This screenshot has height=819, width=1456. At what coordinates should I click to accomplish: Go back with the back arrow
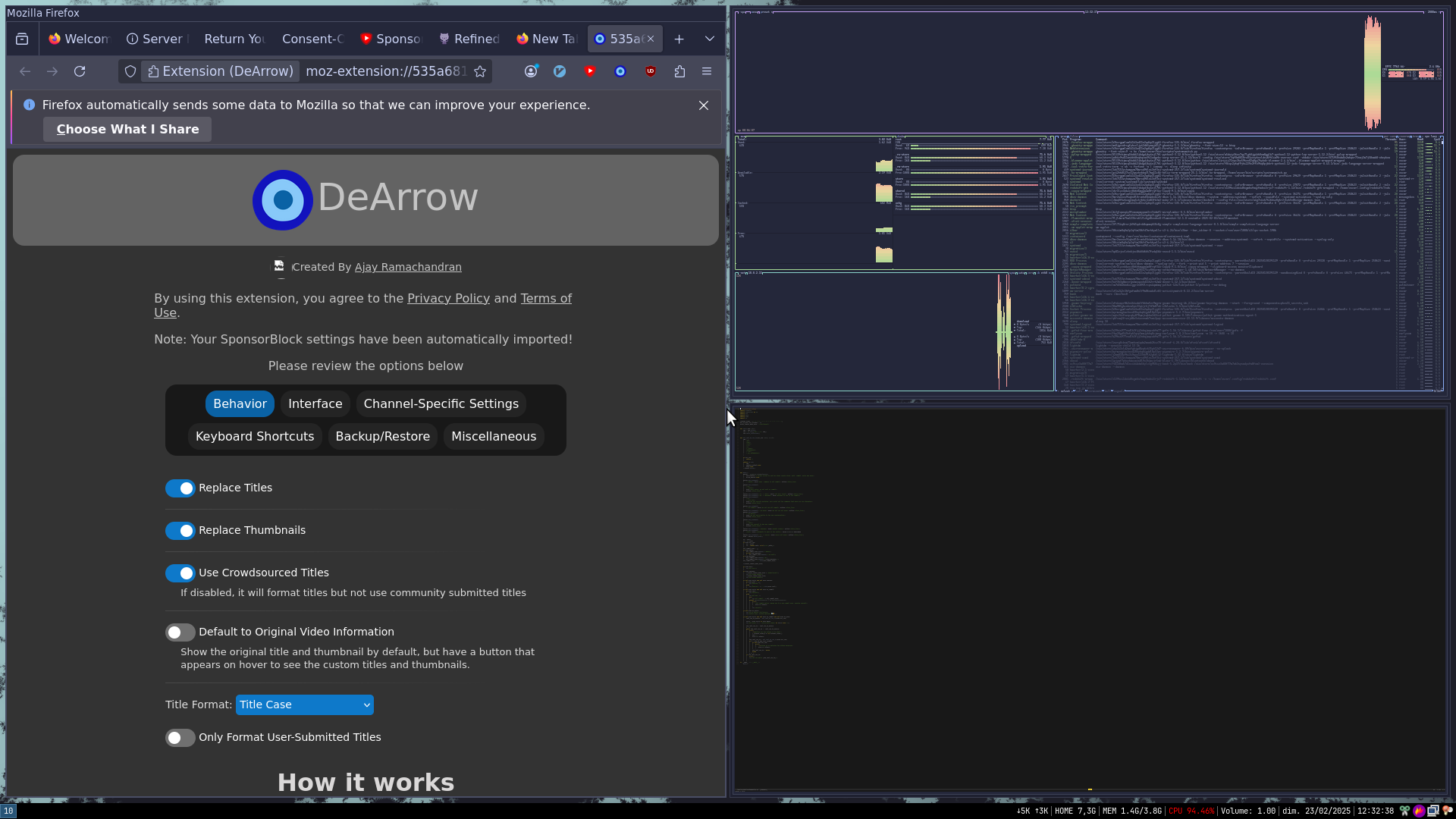click(x=25, y=71)
